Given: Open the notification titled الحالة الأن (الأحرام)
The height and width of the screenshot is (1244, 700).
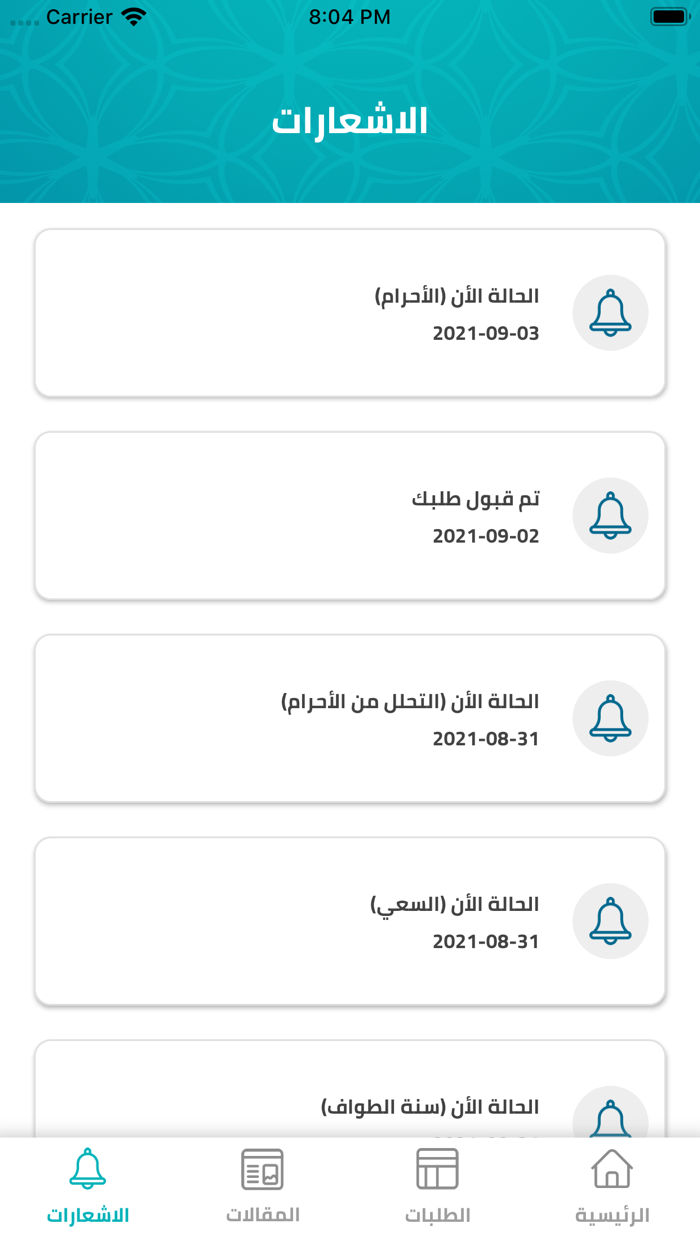Looking at the screenshot, I should [350, 312].
